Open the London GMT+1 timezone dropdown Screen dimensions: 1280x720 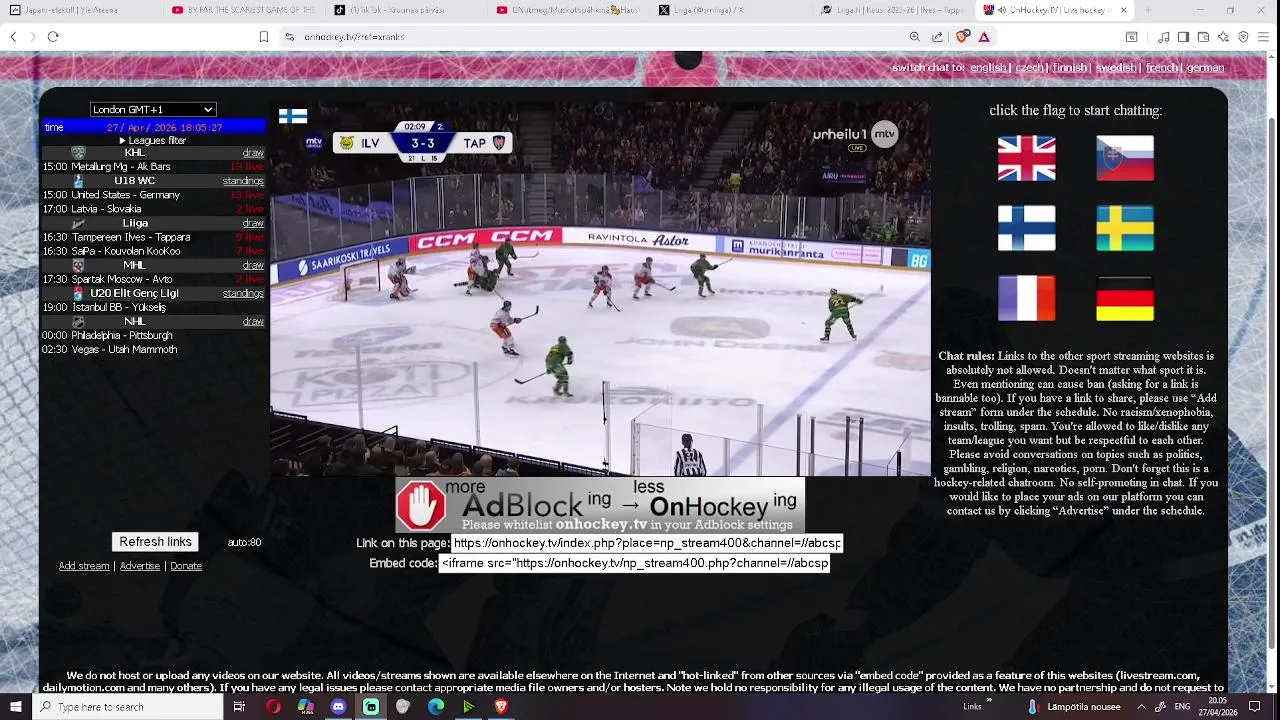pos(153,109)
